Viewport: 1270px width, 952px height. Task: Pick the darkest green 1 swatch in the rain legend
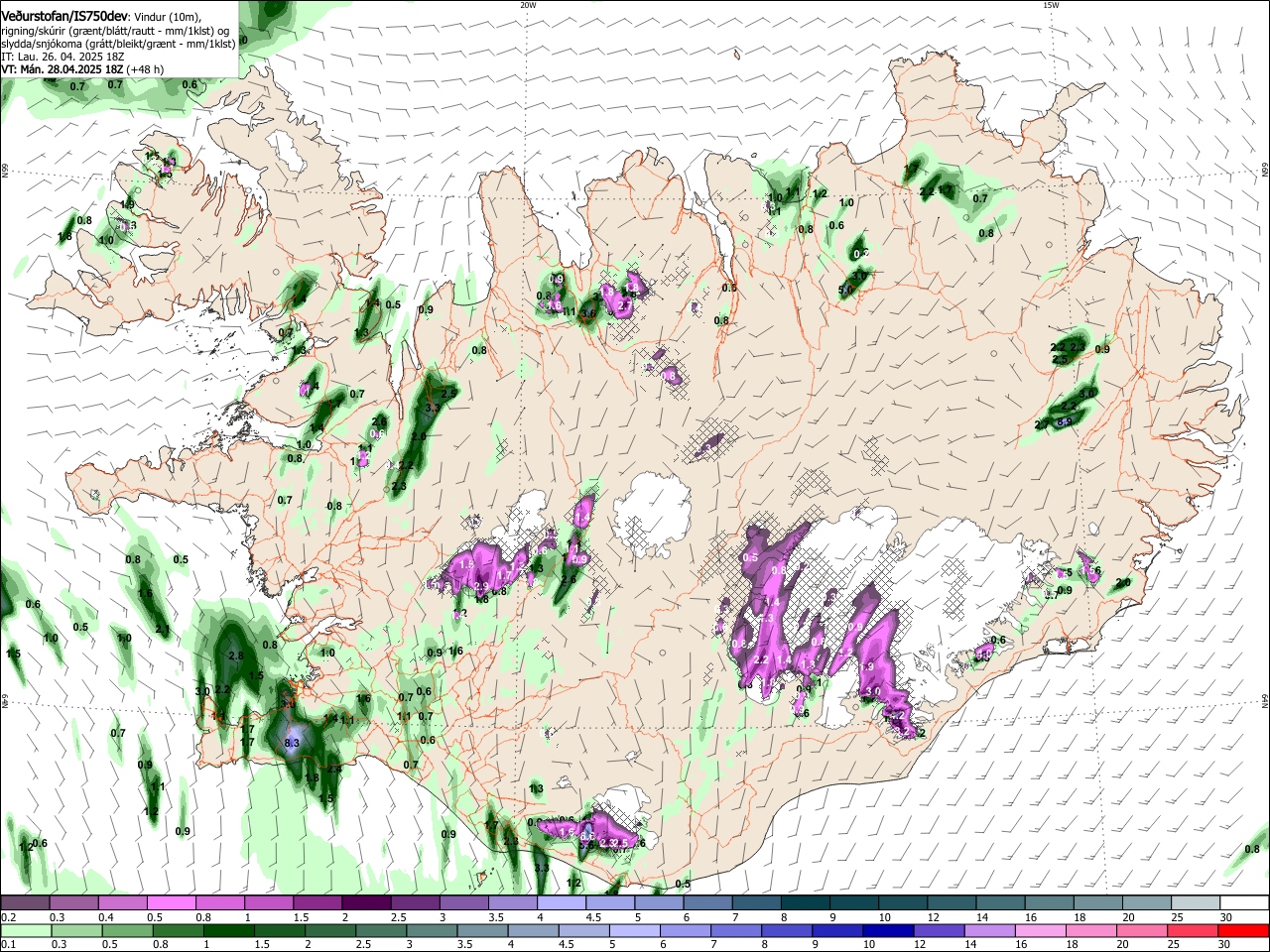[x=228, y=930]
